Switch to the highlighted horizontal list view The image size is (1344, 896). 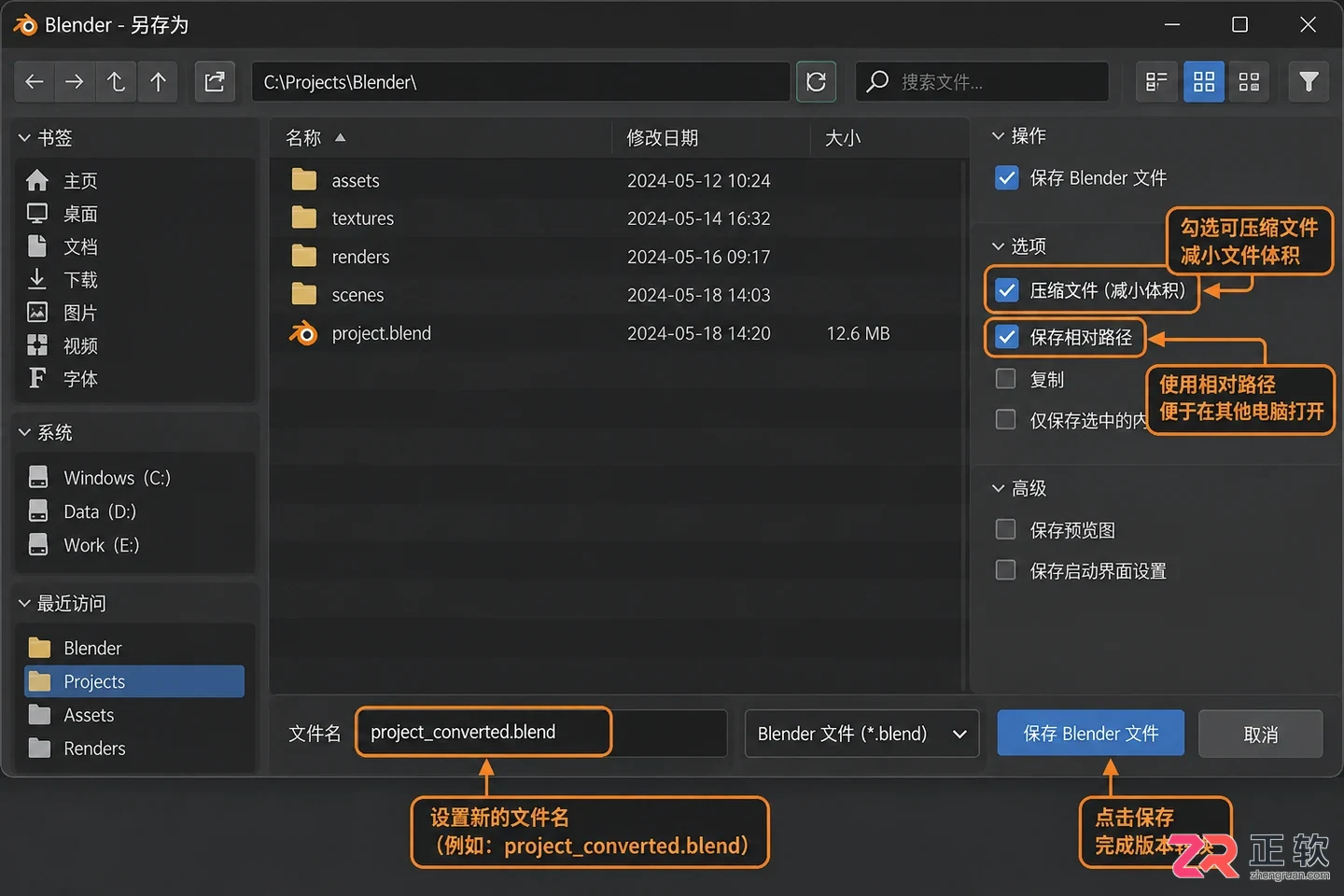point(1204,82)
